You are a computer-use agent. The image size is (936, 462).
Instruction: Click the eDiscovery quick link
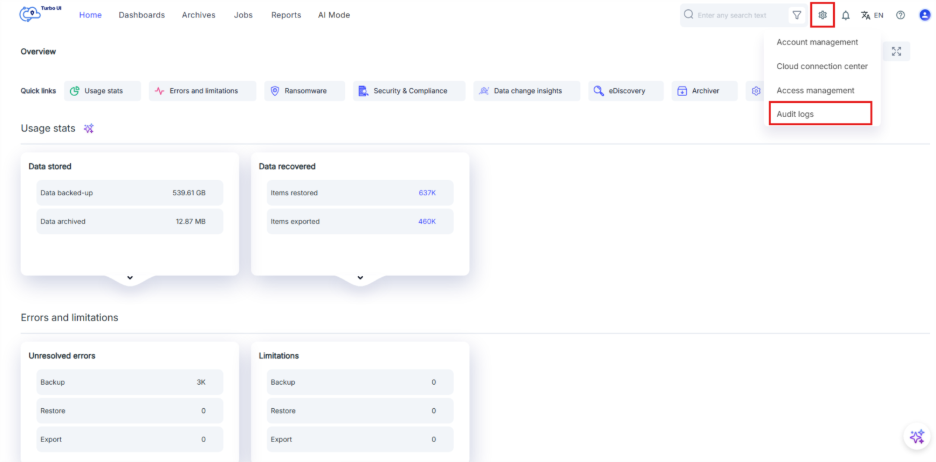626,91
